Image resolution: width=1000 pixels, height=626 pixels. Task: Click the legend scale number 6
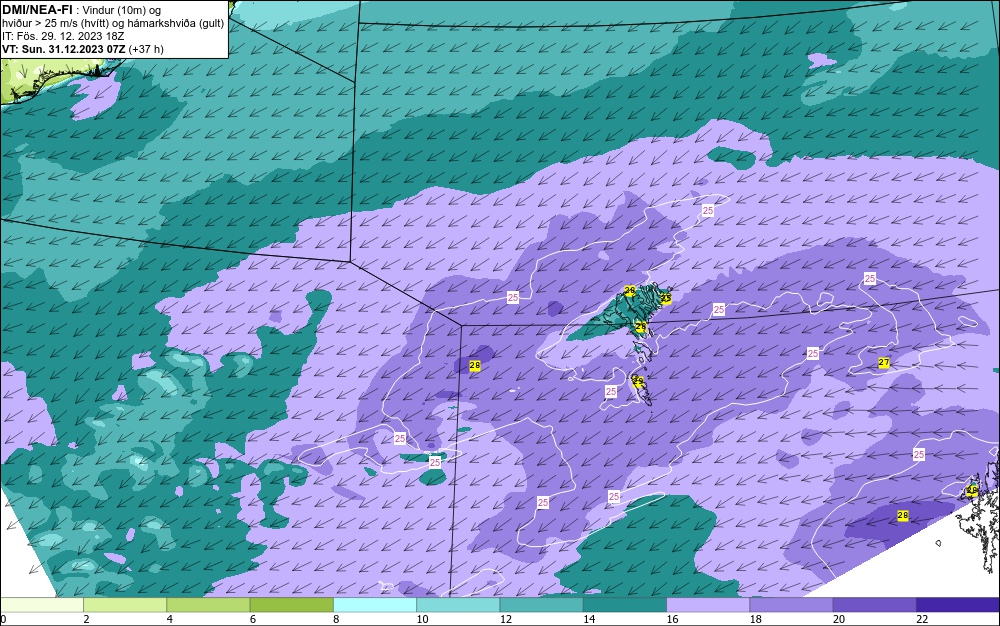(253, 619)
